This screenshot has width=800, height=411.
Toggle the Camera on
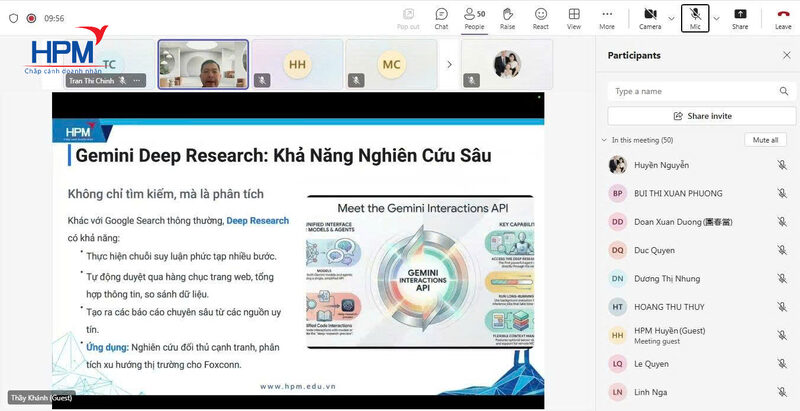[650, 16]
